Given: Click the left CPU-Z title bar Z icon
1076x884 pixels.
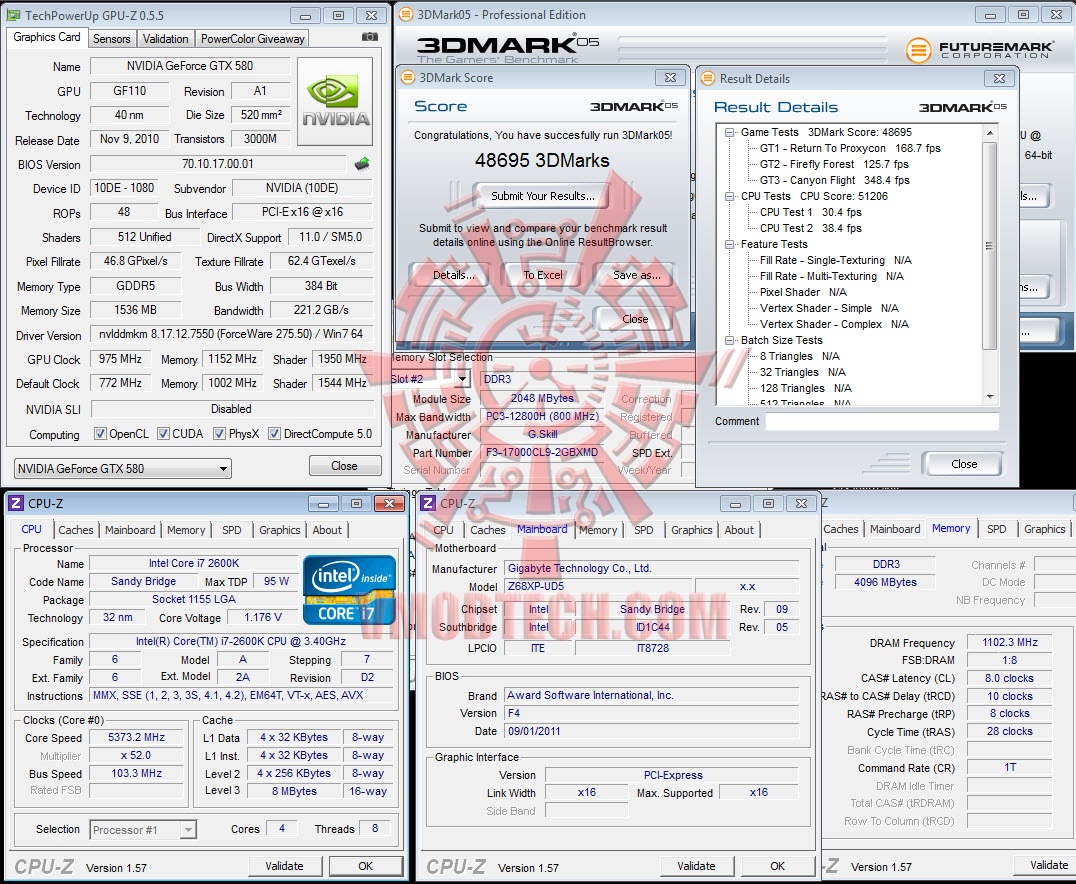Looking at the screenshot, I should coord(15,504).
